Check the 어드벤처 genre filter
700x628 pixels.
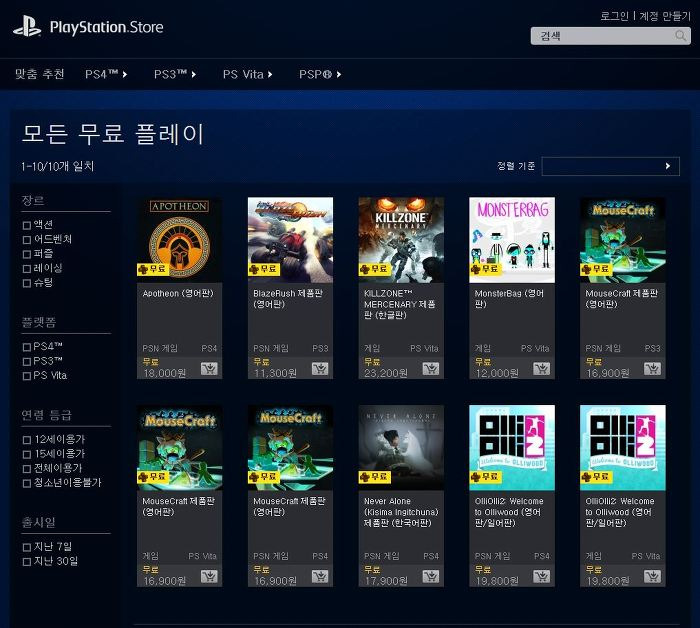(27, 240)
